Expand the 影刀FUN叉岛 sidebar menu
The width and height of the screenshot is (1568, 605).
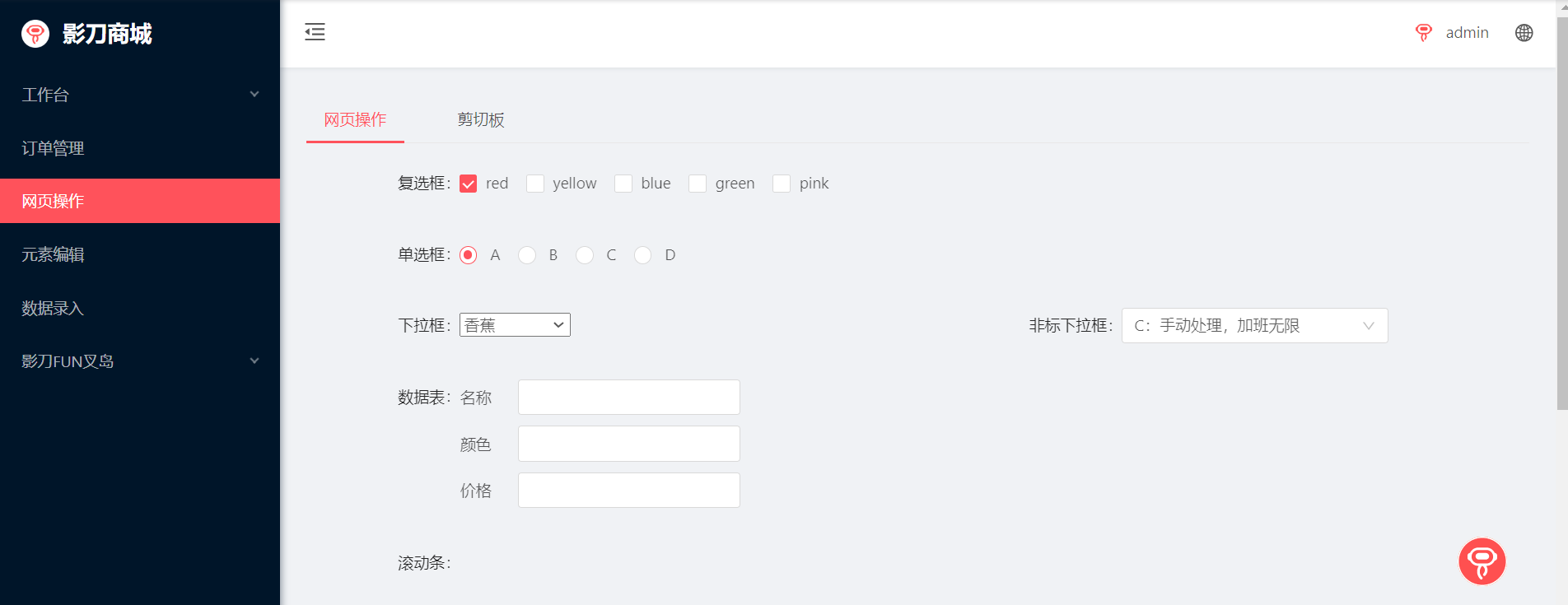click(140, 361)
